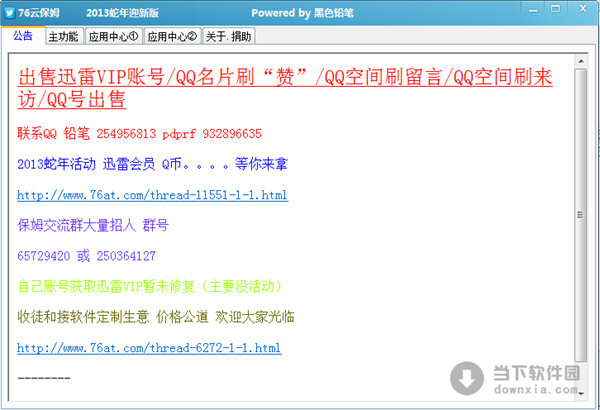Switch to the 主功能 tab
The image size is (600, 410).
coord(63,37)
